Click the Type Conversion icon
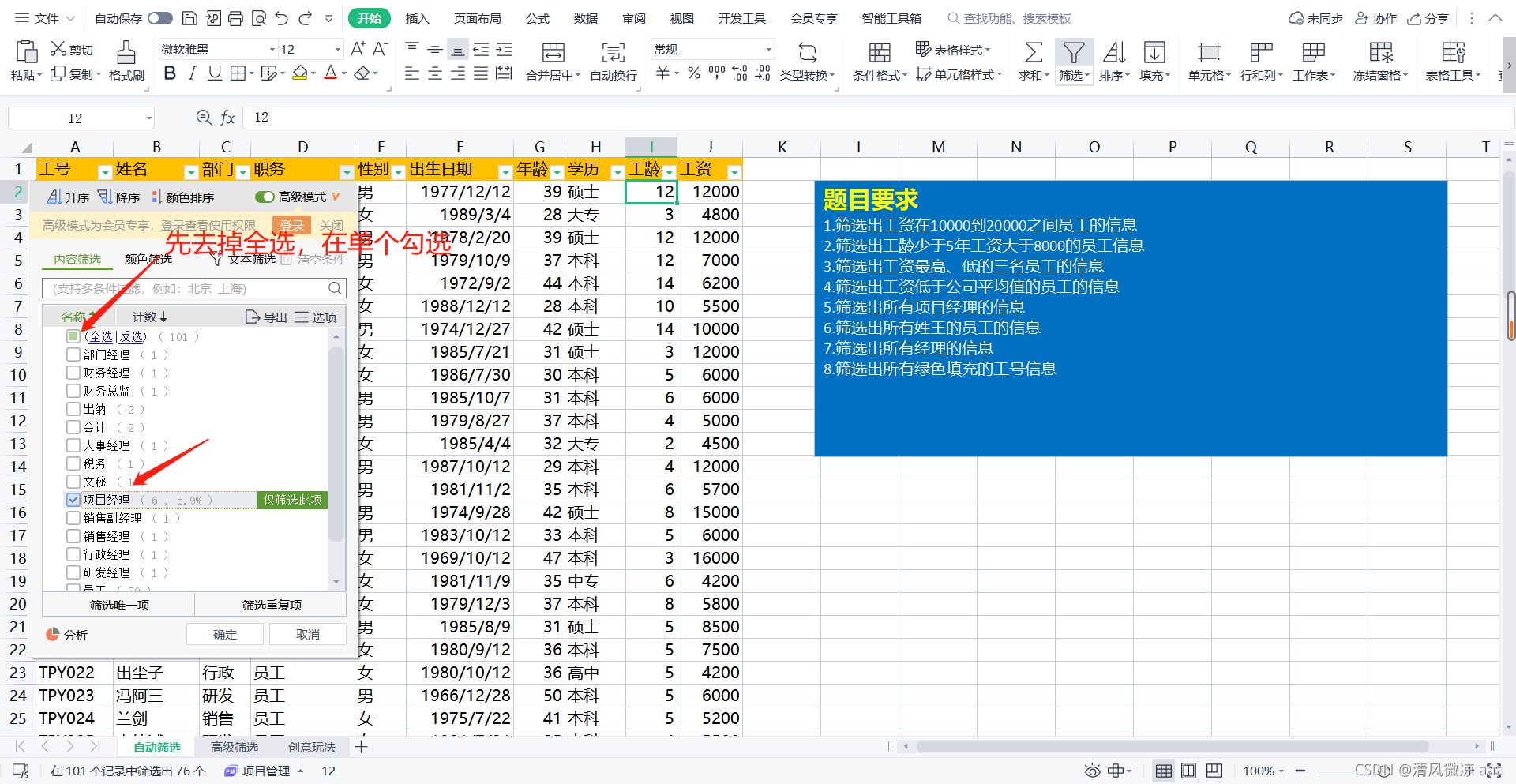This screenshot has width=1516, height=784. (x=807, y=53)
